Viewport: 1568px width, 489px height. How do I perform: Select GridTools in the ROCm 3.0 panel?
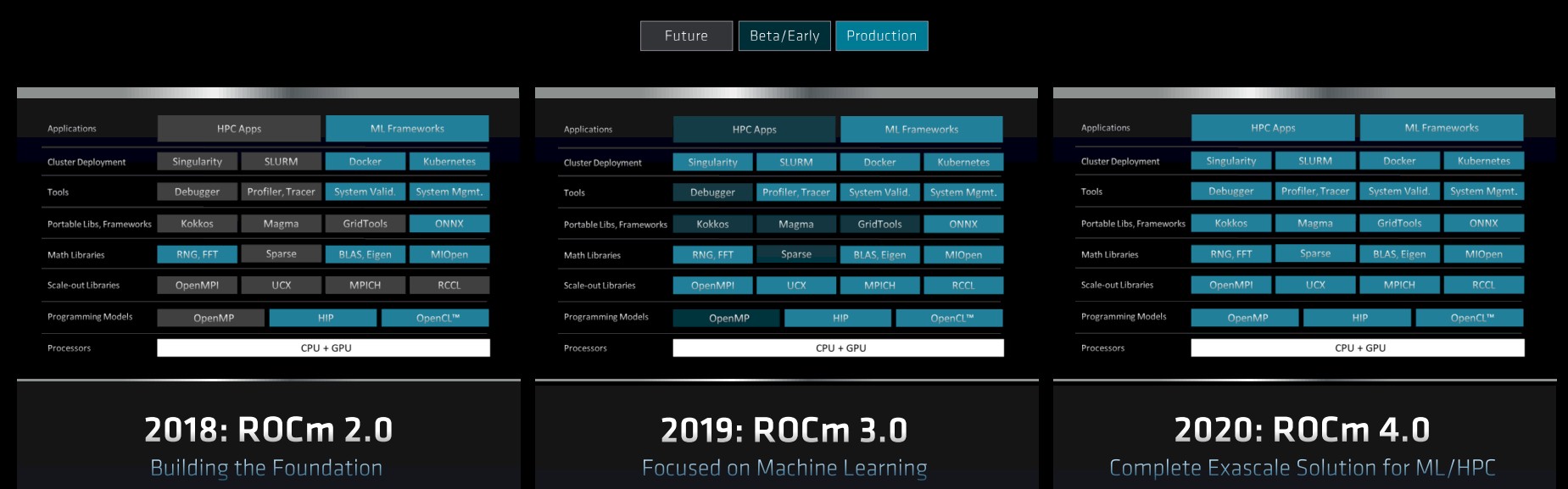click(880, 225)
